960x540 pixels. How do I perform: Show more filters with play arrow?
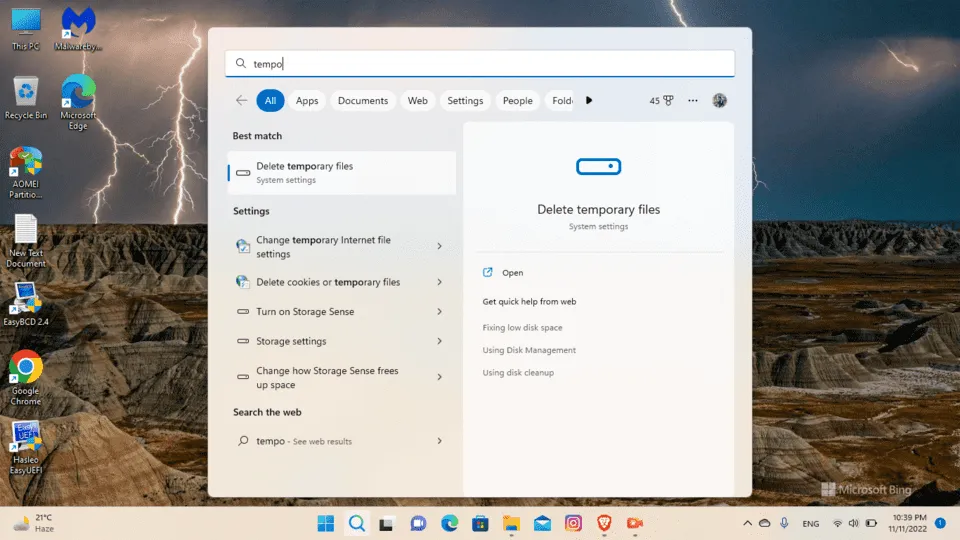[x=589, y=100]
